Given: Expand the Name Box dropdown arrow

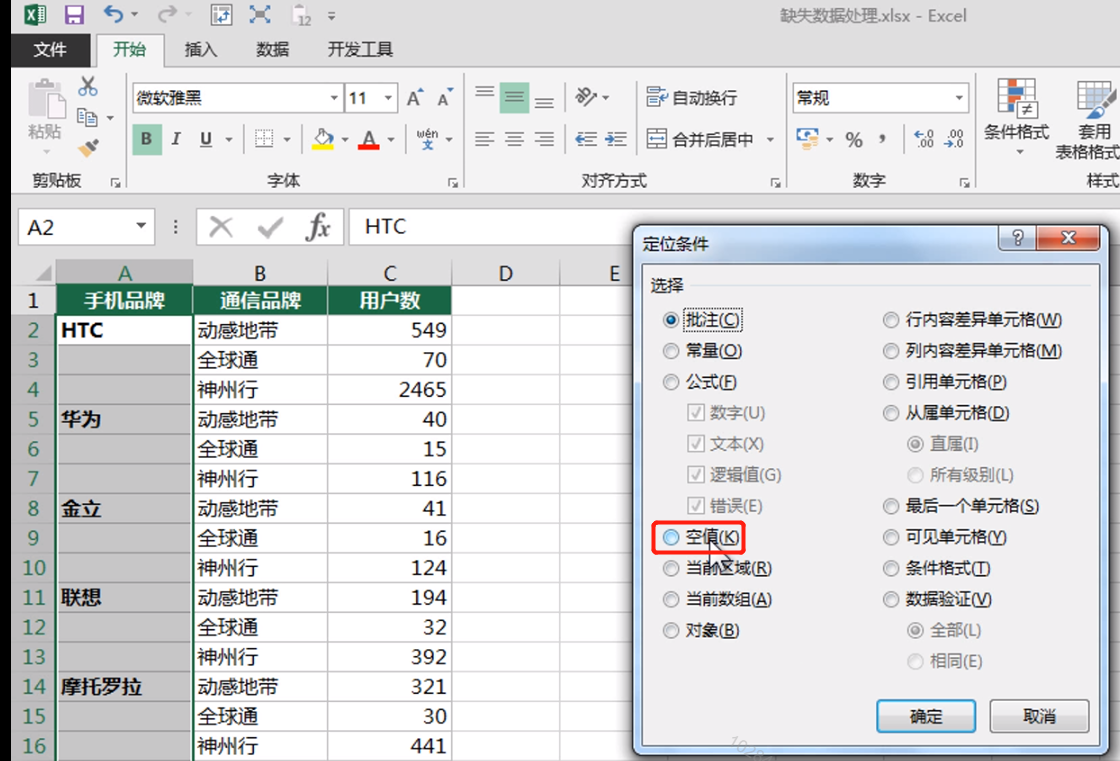Looking at the screenshot, I should 141,227.
